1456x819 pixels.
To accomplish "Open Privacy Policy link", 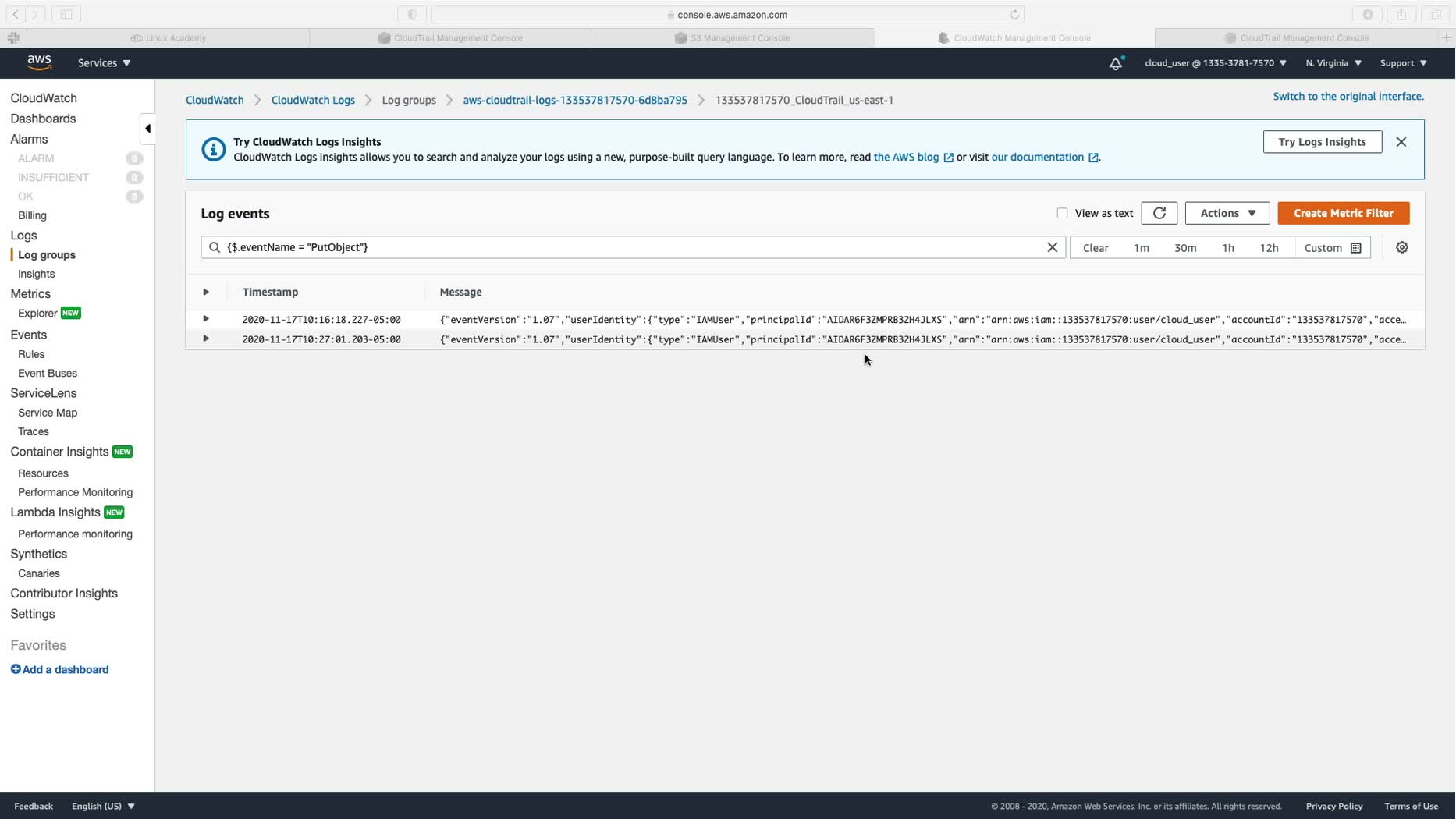I will coord(1334,806).
